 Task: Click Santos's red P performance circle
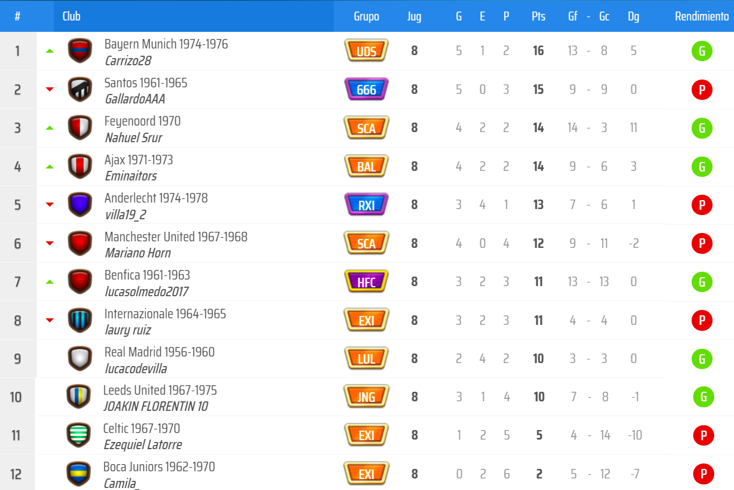click(702, 89)
